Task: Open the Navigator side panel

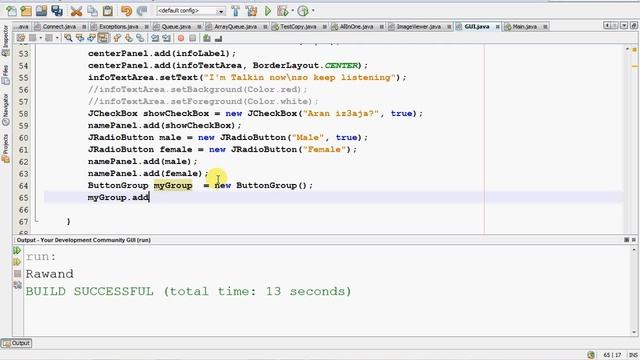Action: point(5,109)
